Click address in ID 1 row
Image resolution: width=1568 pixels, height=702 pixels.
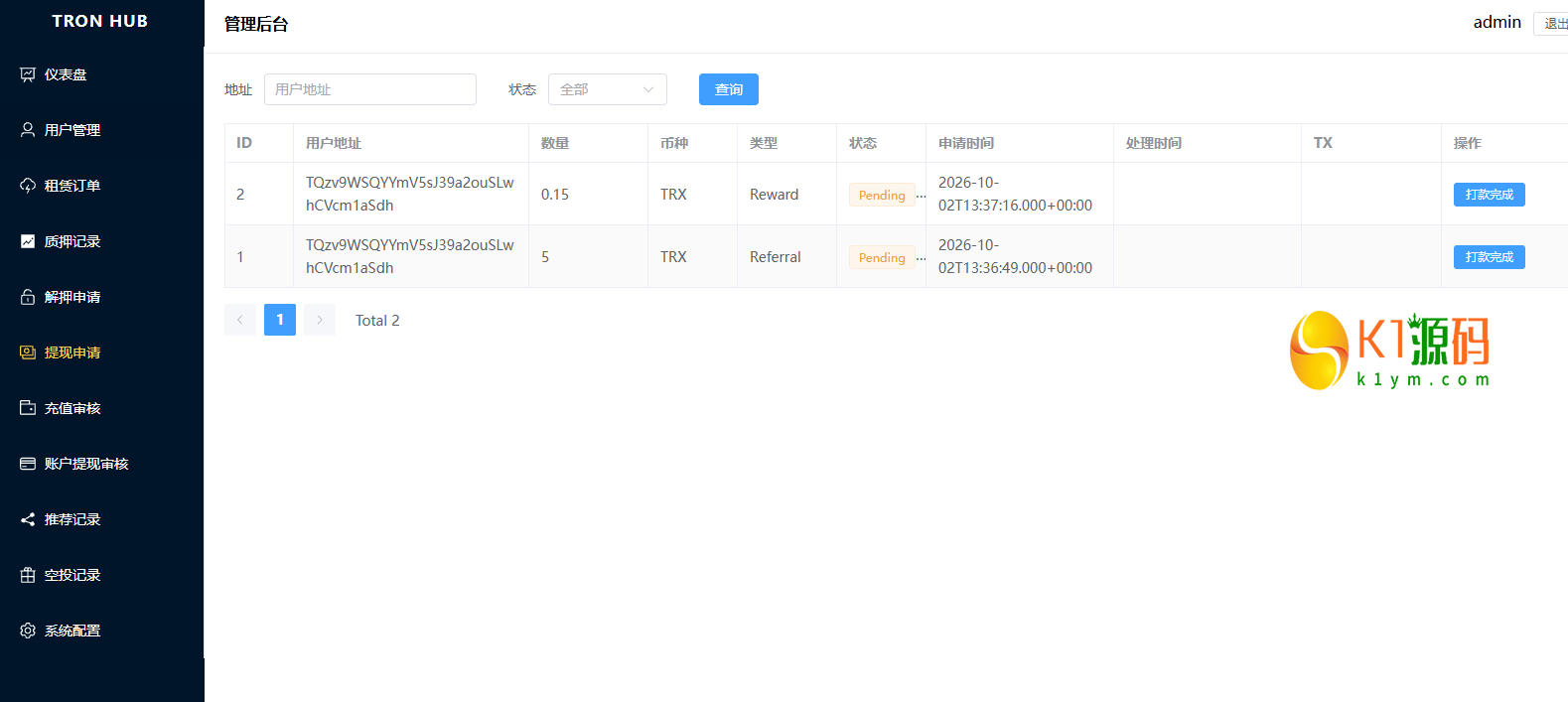click(410, 256)
